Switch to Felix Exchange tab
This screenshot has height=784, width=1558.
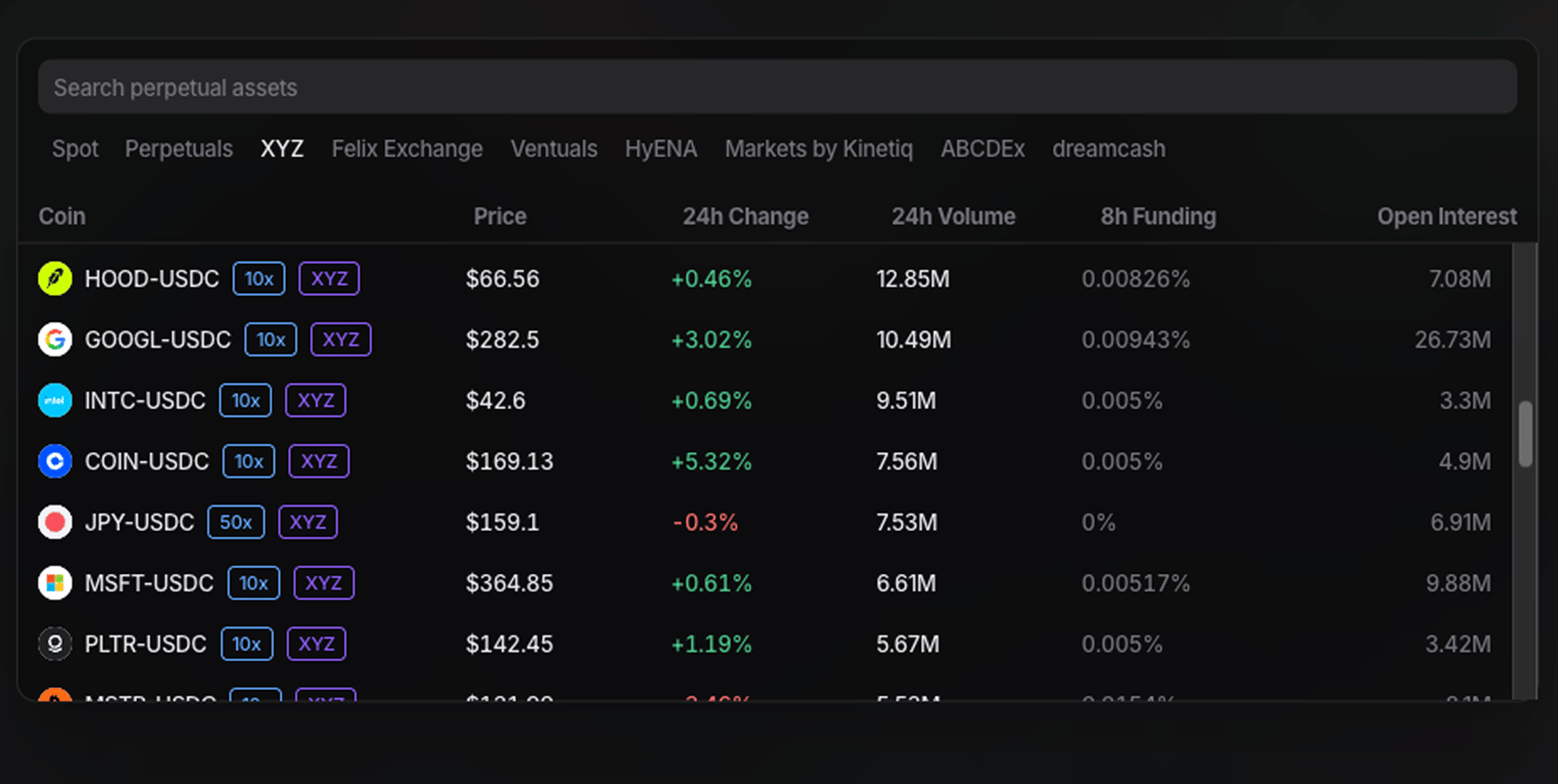407,149
